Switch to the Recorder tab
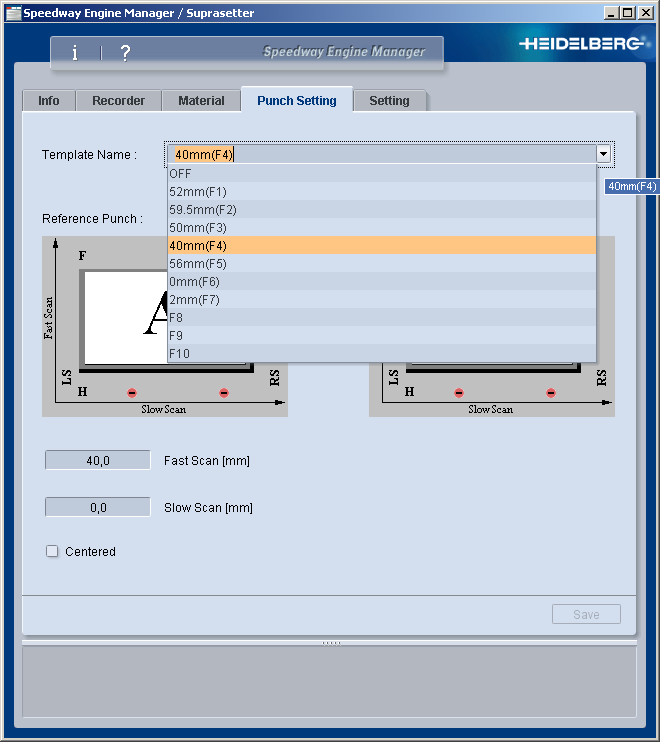Image resolution: width=660 pixels, height=742 pixels. pos(118,101)
